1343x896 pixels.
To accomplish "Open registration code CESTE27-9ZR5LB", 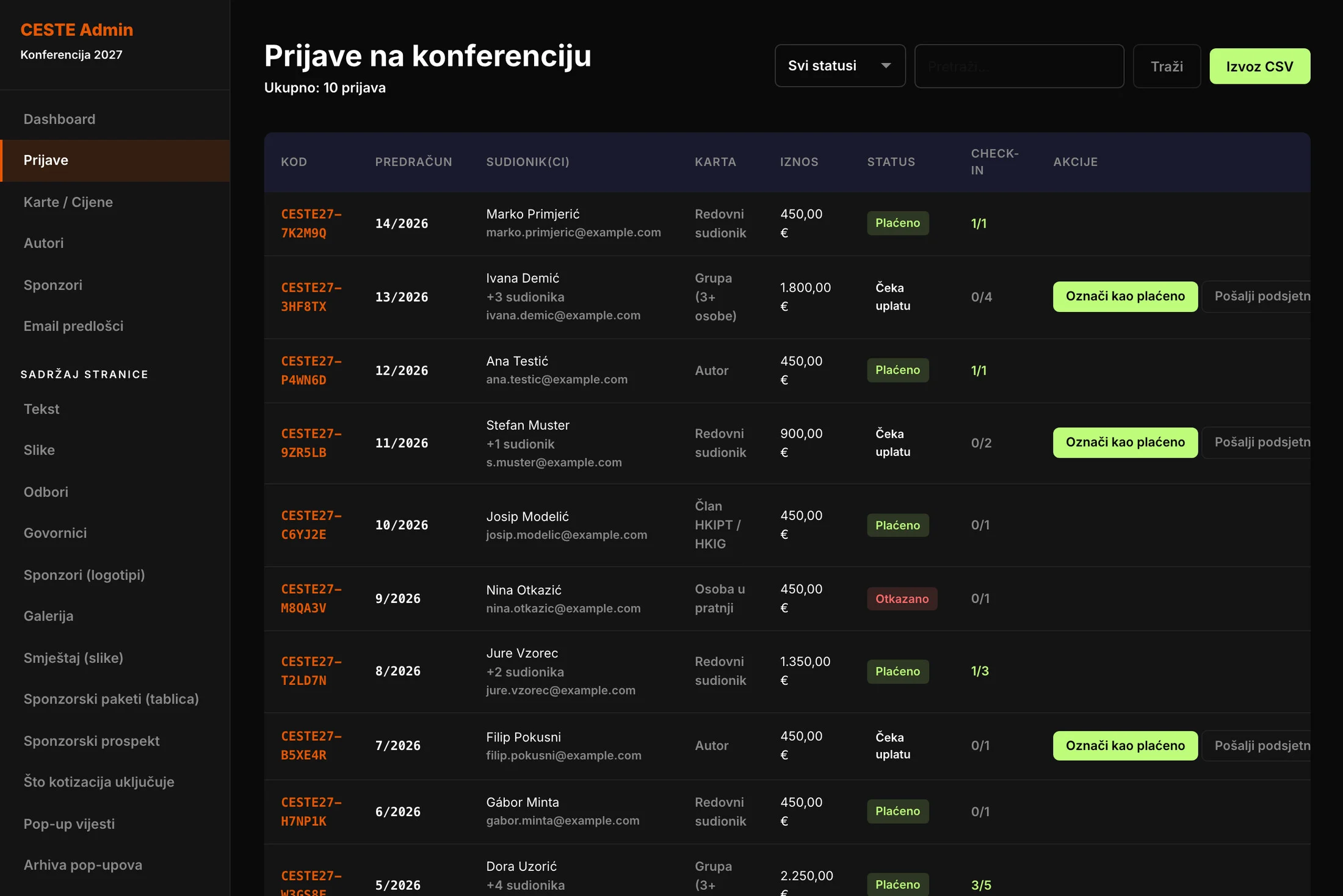I will click(x=311, y=443).
